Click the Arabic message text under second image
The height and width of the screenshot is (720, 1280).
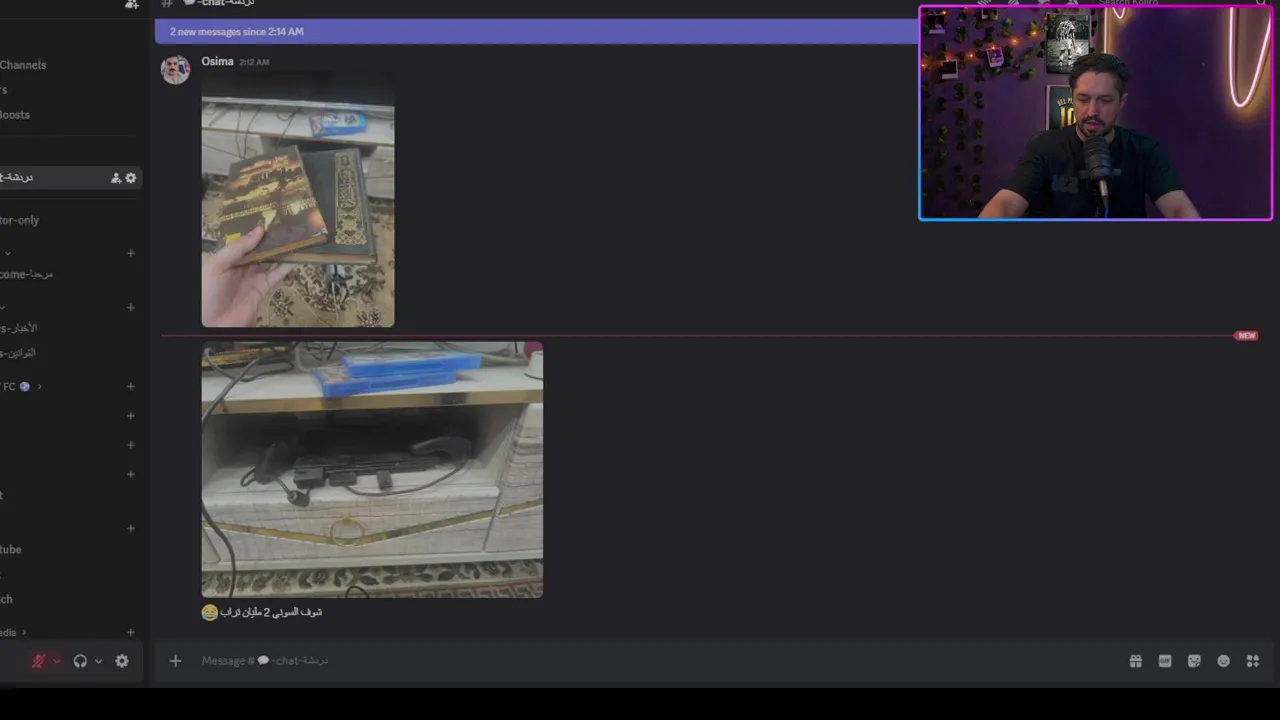click(271, 612)
